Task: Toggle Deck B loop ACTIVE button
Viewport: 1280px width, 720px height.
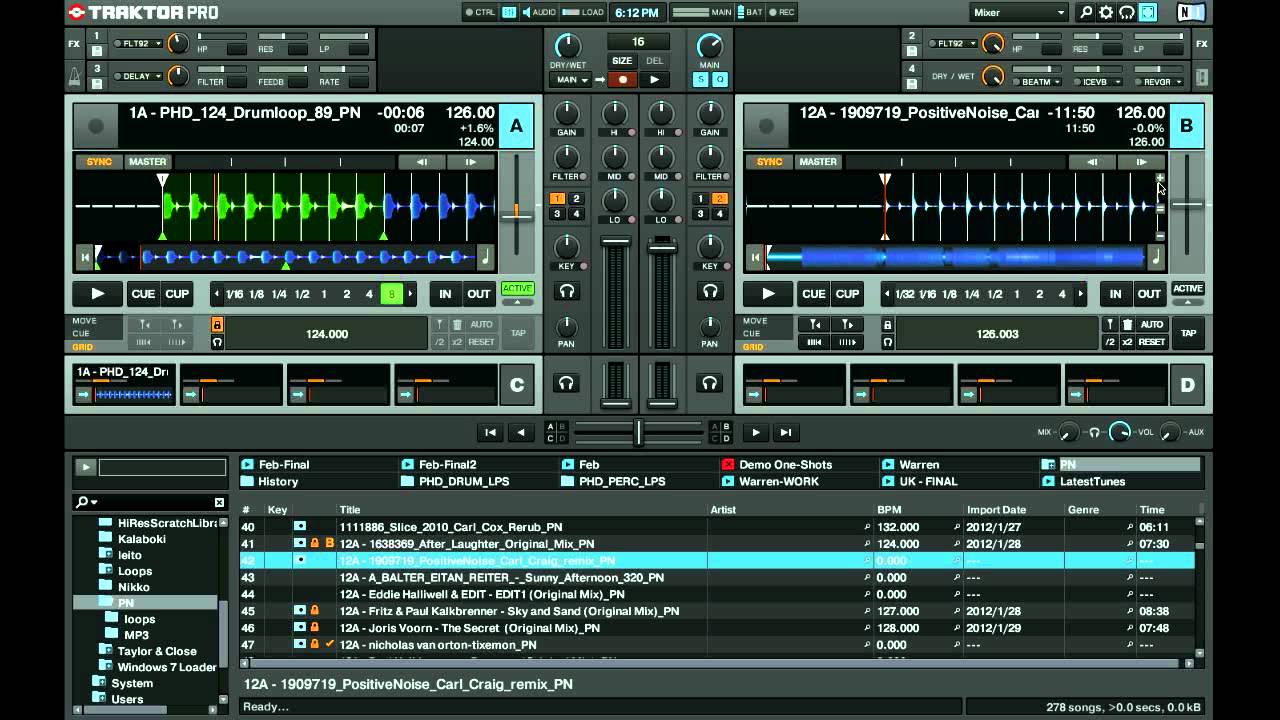Action: [x=1188, y=289]
